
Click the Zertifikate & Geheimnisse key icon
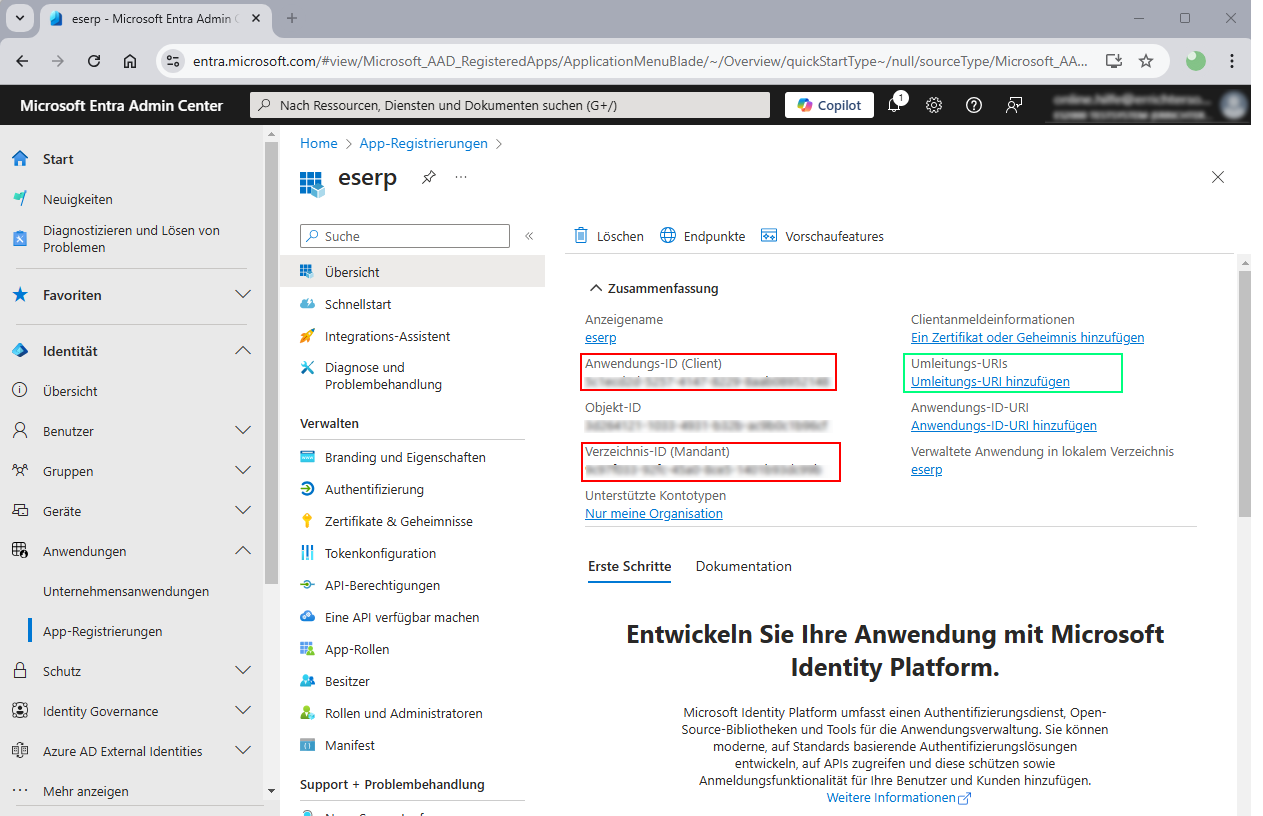(x=308, y=521)
